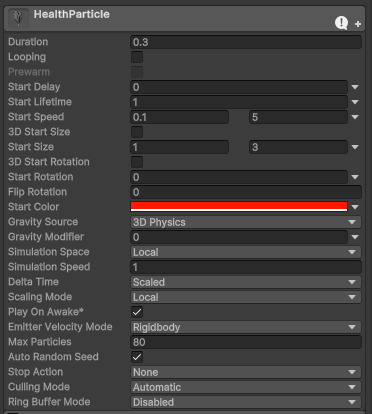Uncheck the Play On Awake checkbox
Image resolution: width=372 pixels, height=414 pixels.
click(137, 312)
